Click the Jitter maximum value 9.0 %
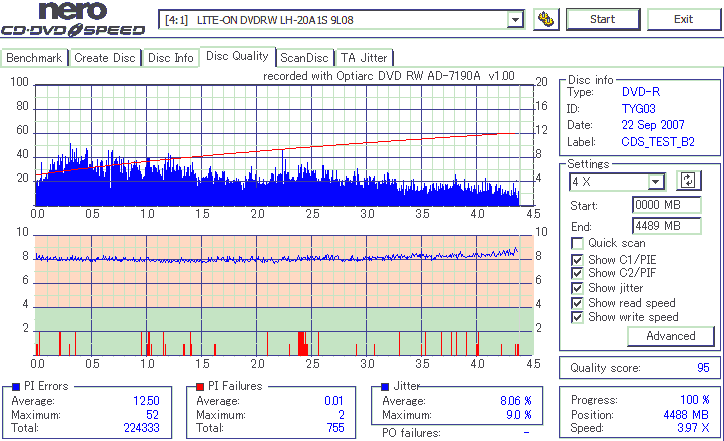 (519, 415)
